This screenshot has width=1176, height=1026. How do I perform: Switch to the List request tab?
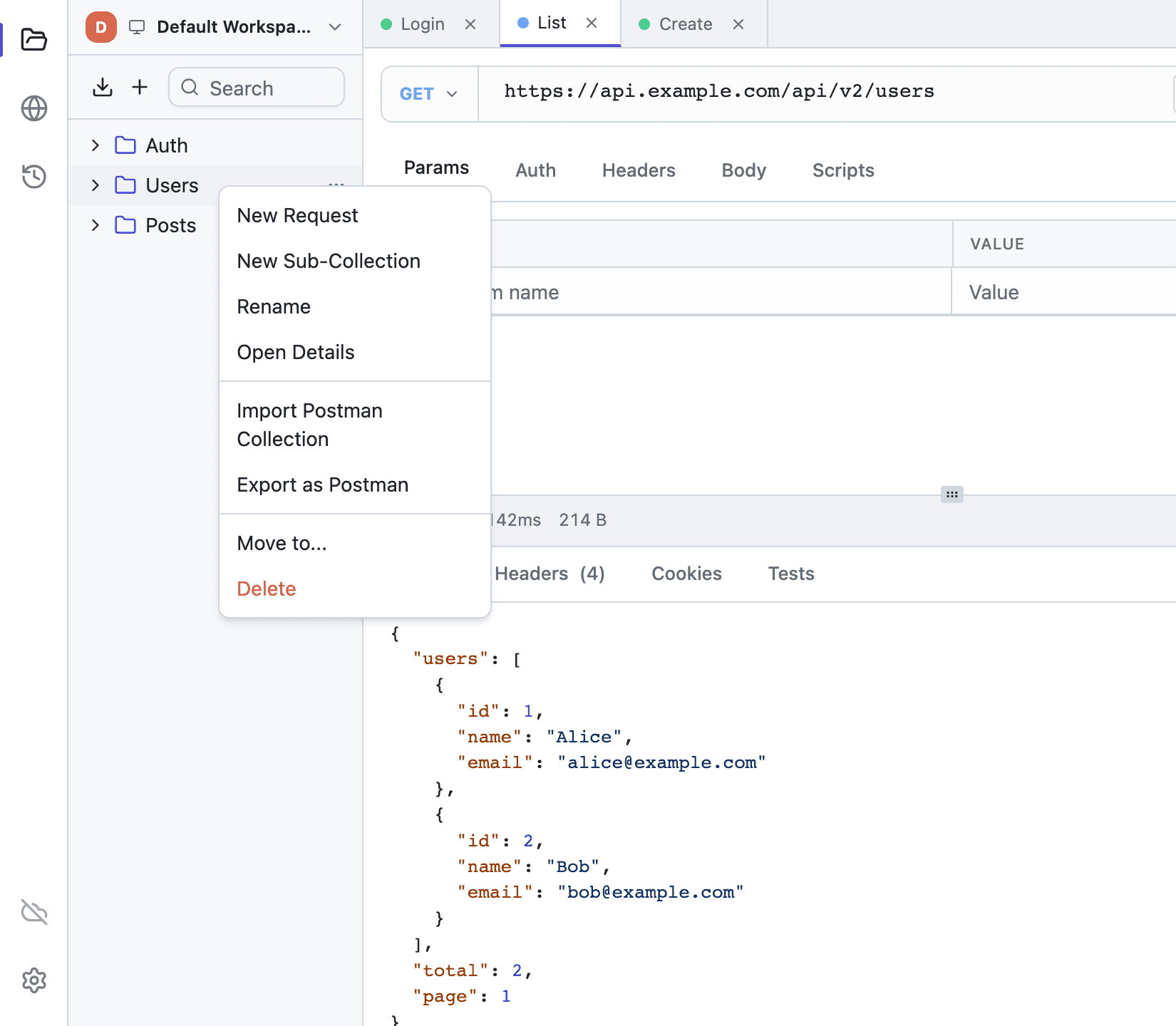pyautogui.click(x=552, y=23)
